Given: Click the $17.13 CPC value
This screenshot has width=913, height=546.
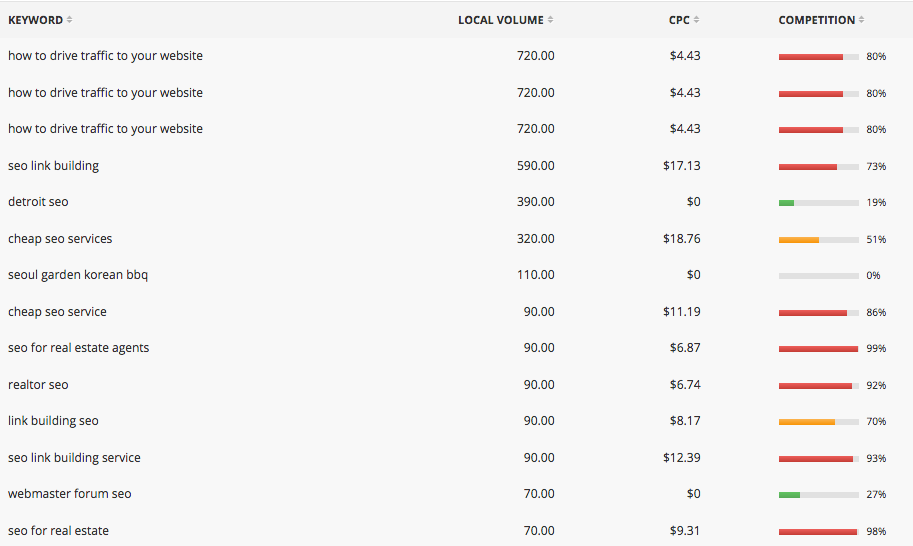Looking at the screenshot, I should click(681, 166).
